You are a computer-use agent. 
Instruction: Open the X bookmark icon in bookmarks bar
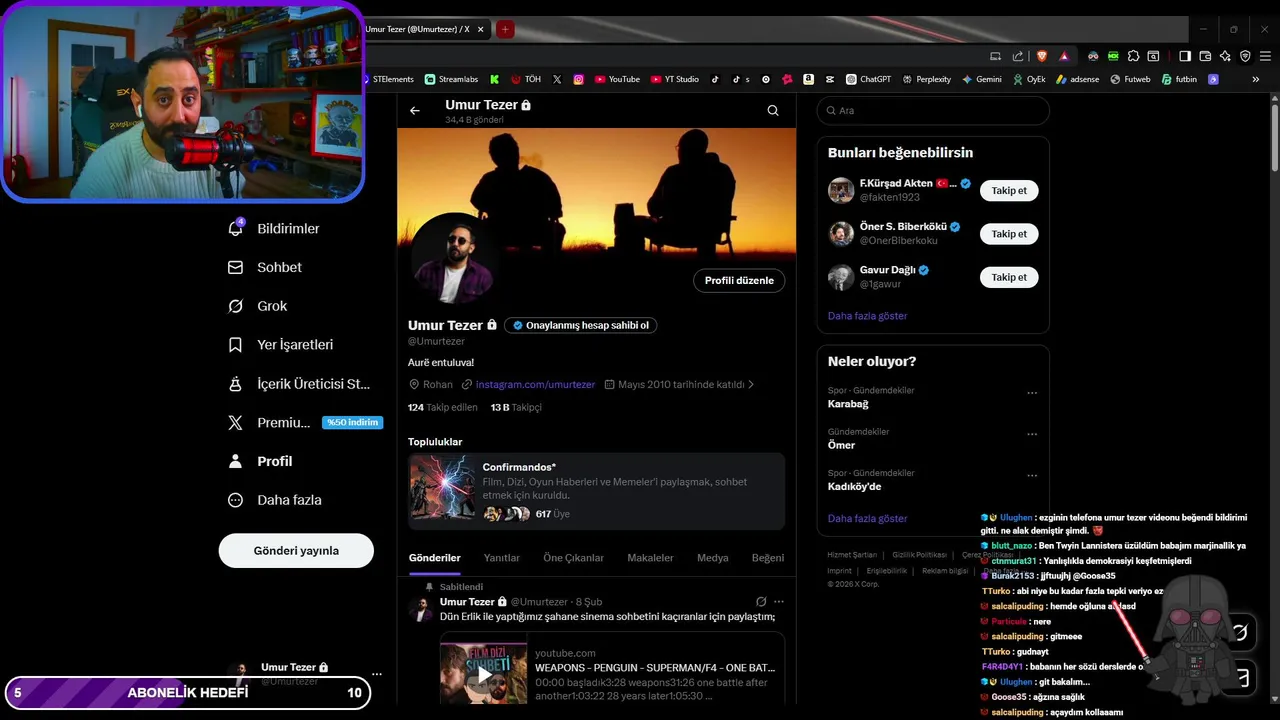coord(557,79)
